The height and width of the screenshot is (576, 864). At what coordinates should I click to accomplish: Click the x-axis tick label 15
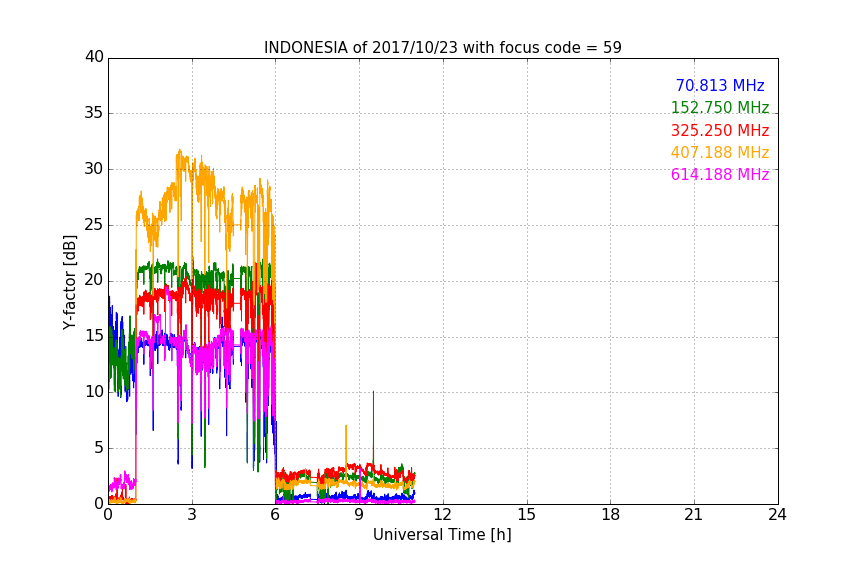[526, 515]
